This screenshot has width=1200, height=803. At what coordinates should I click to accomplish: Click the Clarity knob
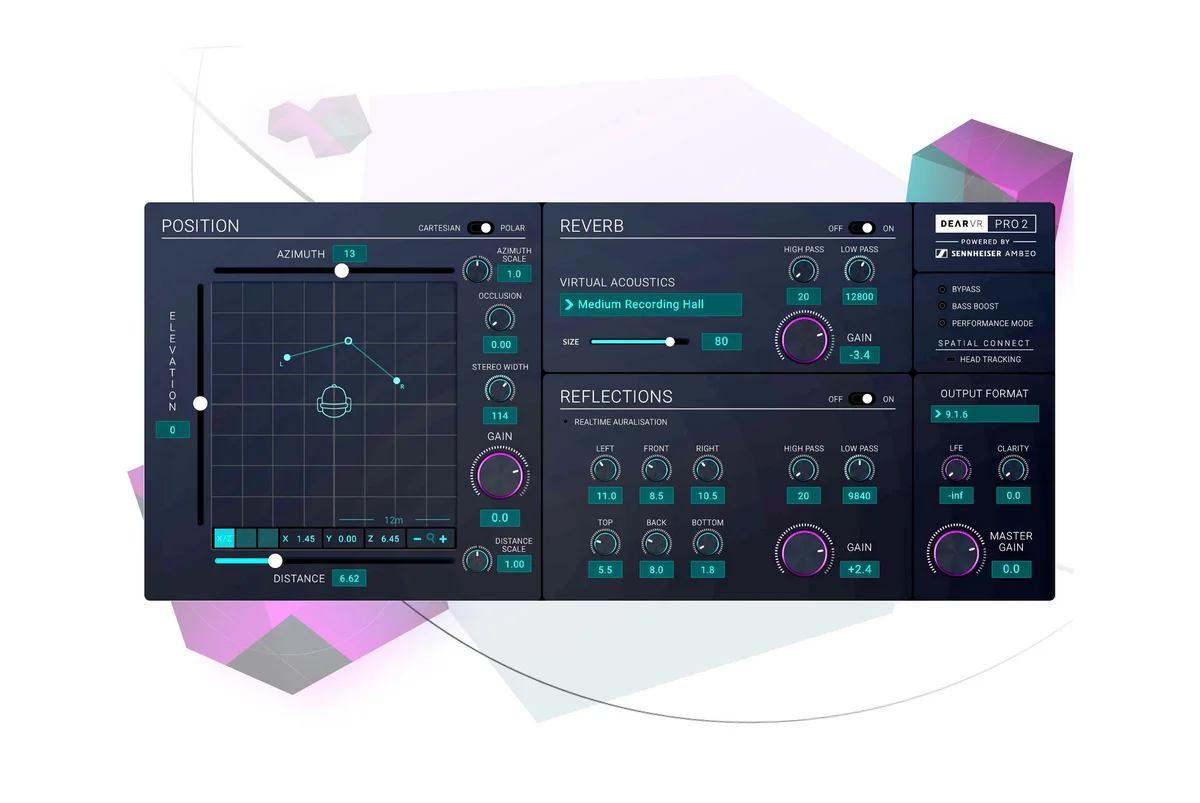pos(1013,469)
